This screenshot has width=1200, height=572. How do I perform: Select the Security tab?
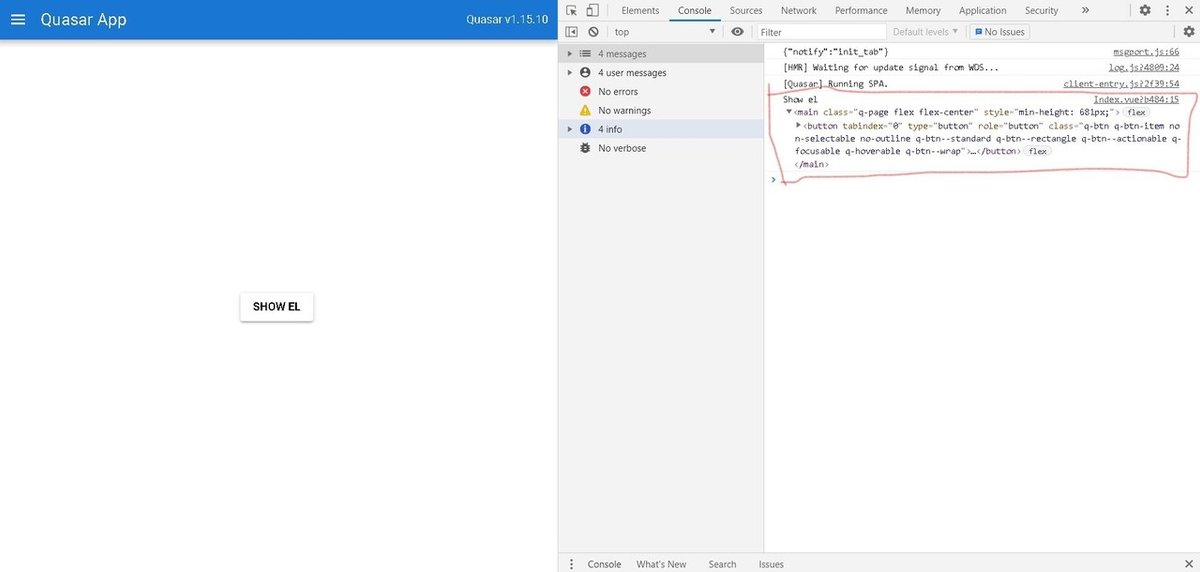(1041, 10)
